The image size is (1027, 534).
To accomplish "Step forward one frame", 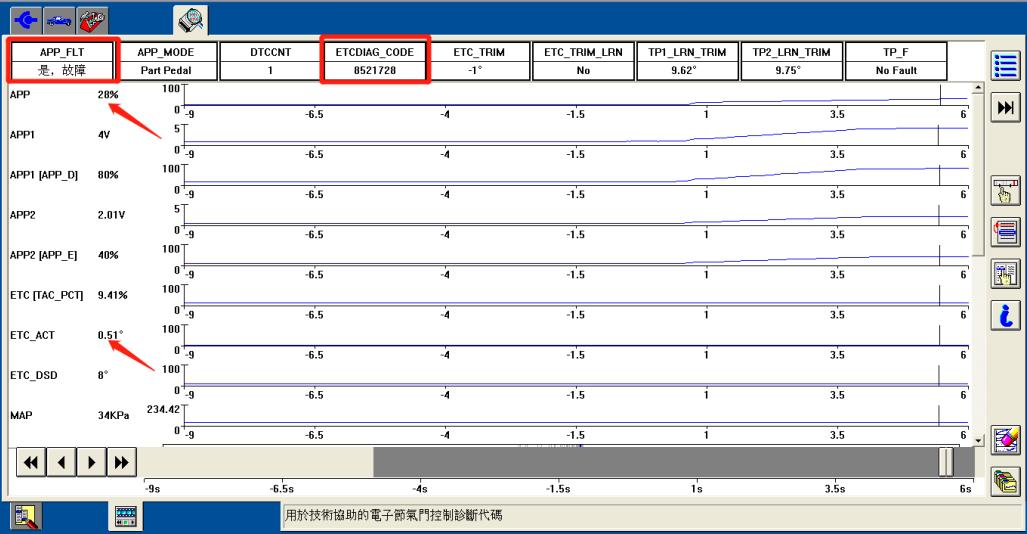I will click(x=91, y=463).
